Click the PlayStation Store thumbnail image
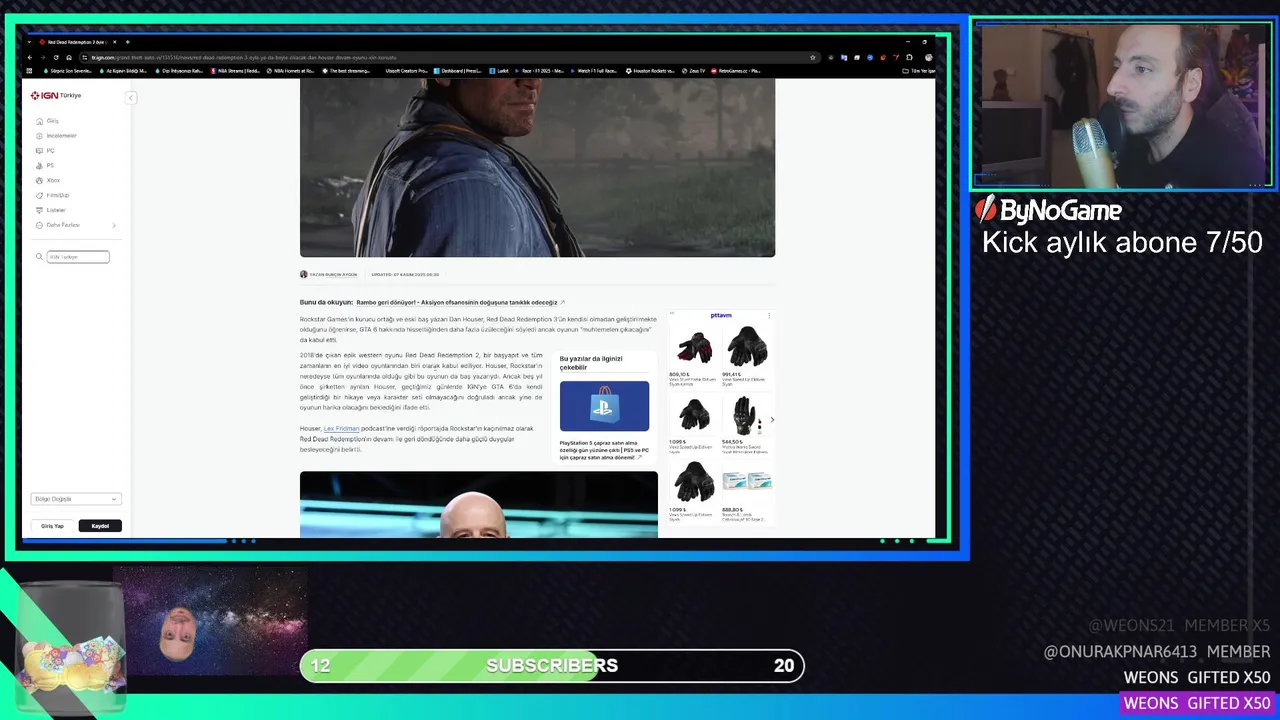The image size is (1280, 720). [604, 406]
